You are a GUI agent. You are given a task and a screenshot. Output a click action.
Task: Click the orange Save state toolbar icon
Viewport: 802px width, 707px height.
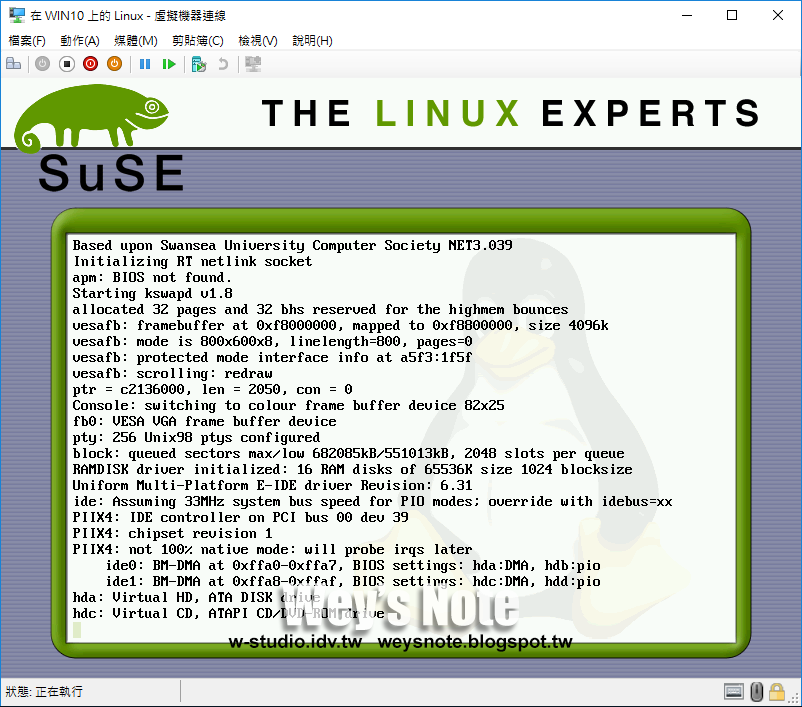pos(114,63)
